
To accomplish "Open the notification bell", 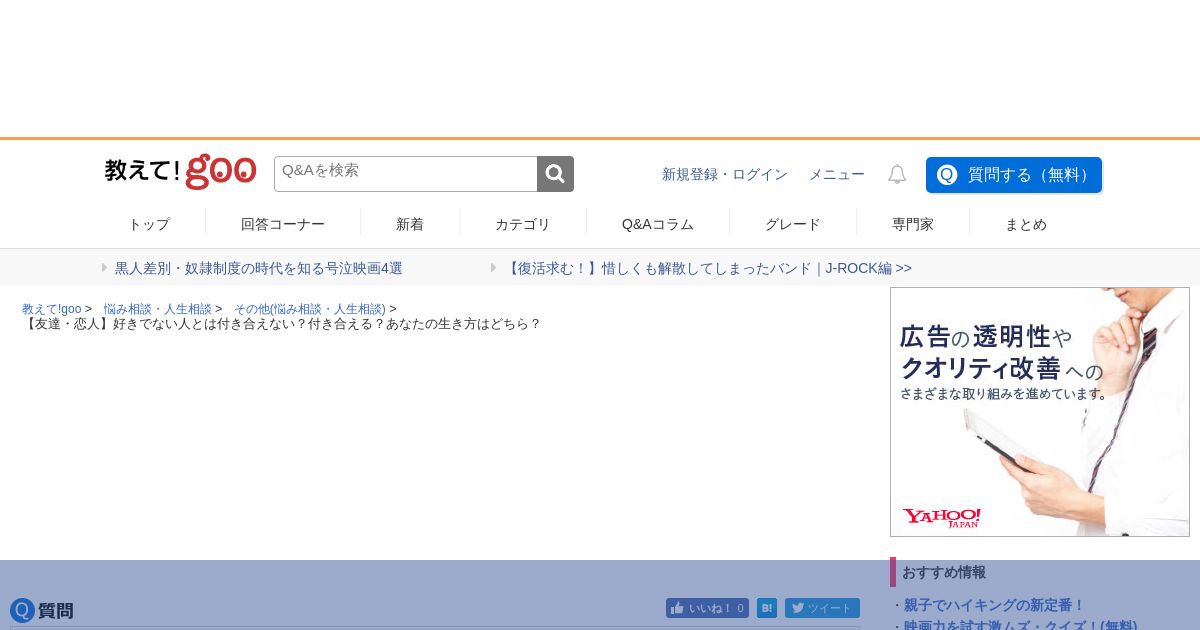I will (897, 174).
